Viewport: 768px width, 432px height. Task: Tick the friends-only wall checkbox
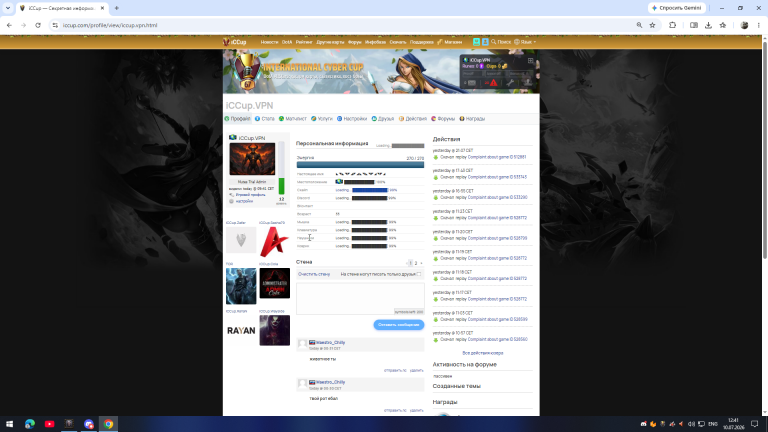[419, 274]
